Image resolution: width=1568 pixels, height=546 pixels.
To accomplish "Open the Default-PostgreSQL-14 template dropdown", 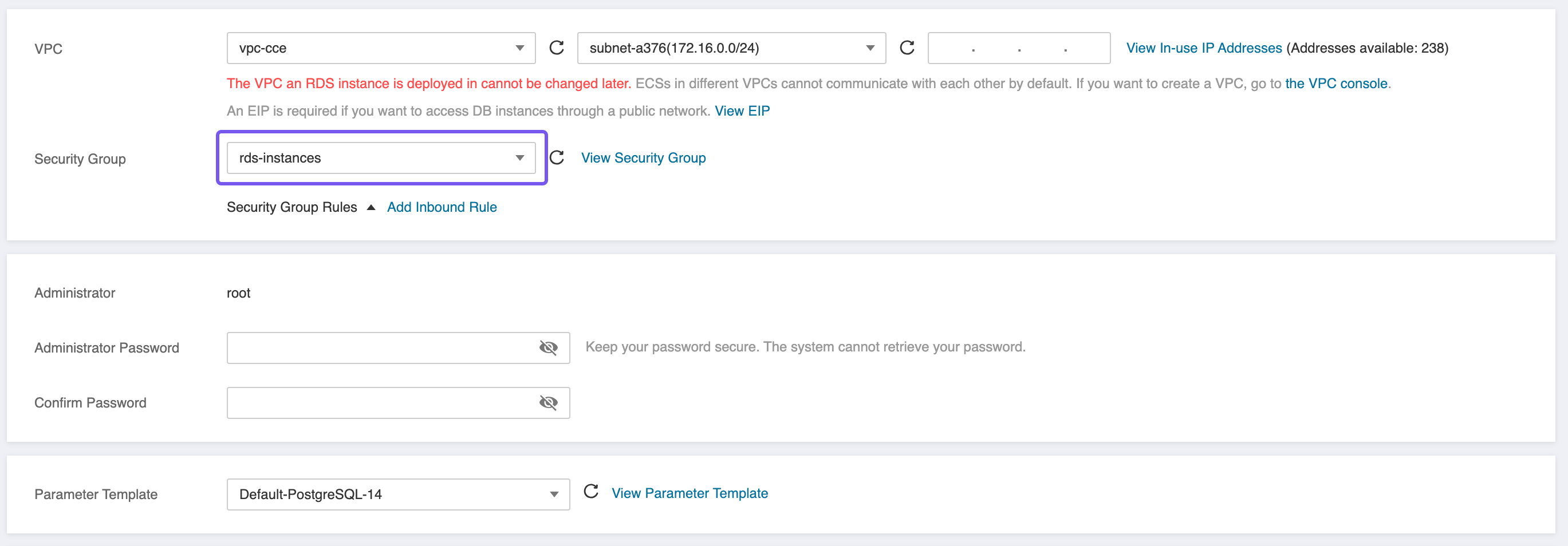I will point(397,494).
